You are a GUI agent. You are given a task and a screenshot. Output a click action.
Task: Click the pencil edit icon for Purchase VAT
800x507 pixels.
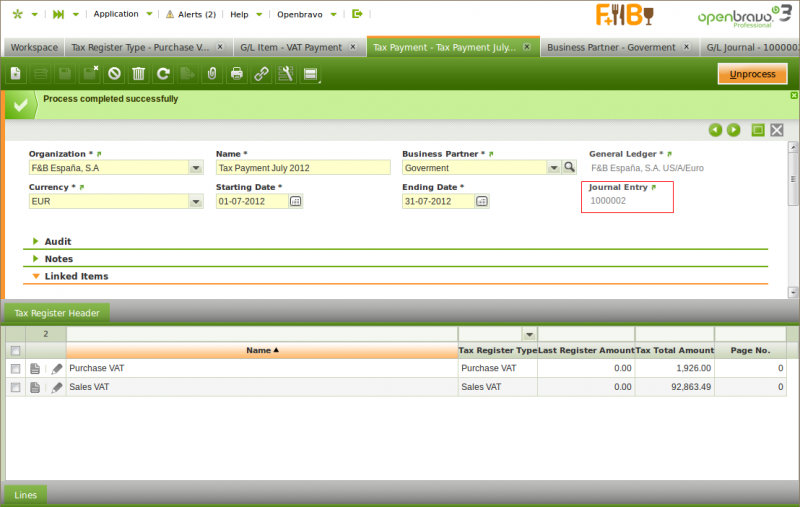(56, 369)
